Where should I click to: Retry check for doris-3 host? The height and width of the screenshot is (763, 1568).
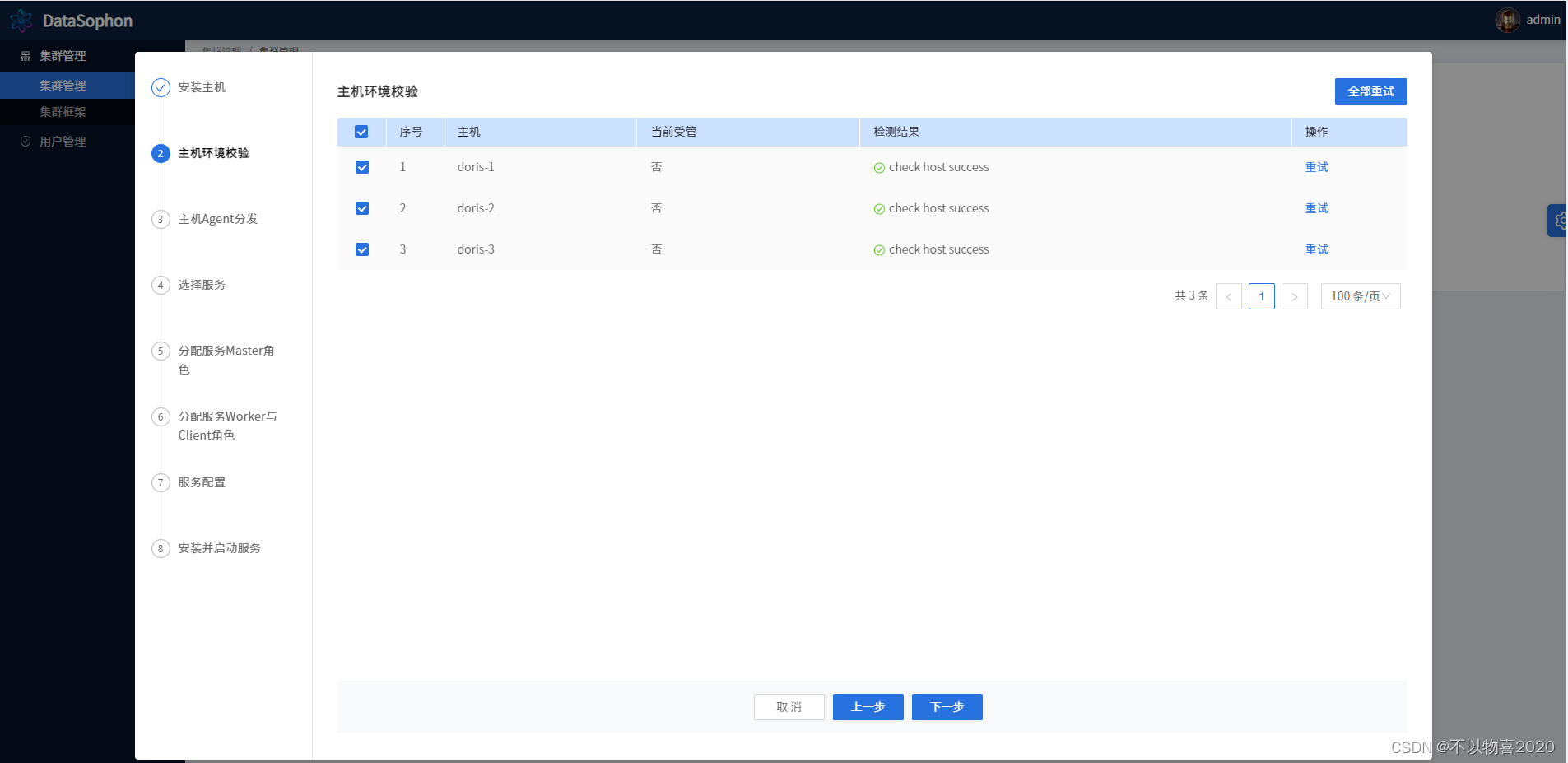coord(1317,249)
